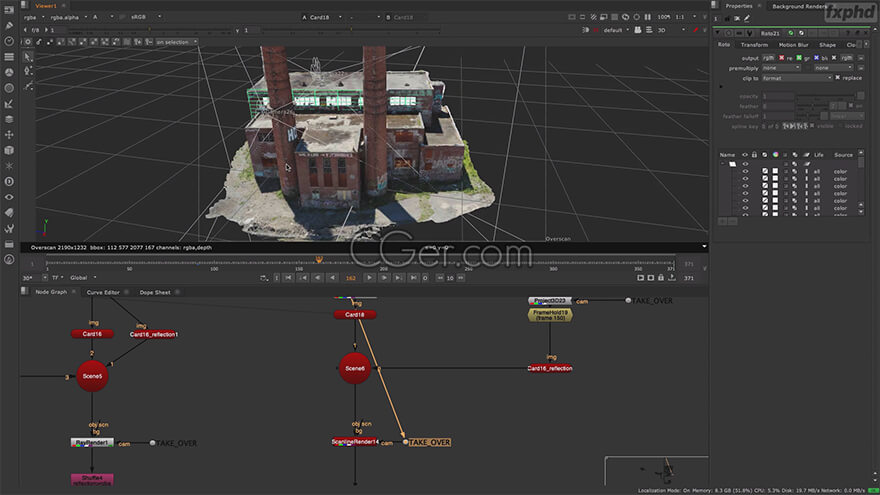The height and width of the screenshot is (495, 880).
Task: Click the play backward button
Action: pos(332,278)
